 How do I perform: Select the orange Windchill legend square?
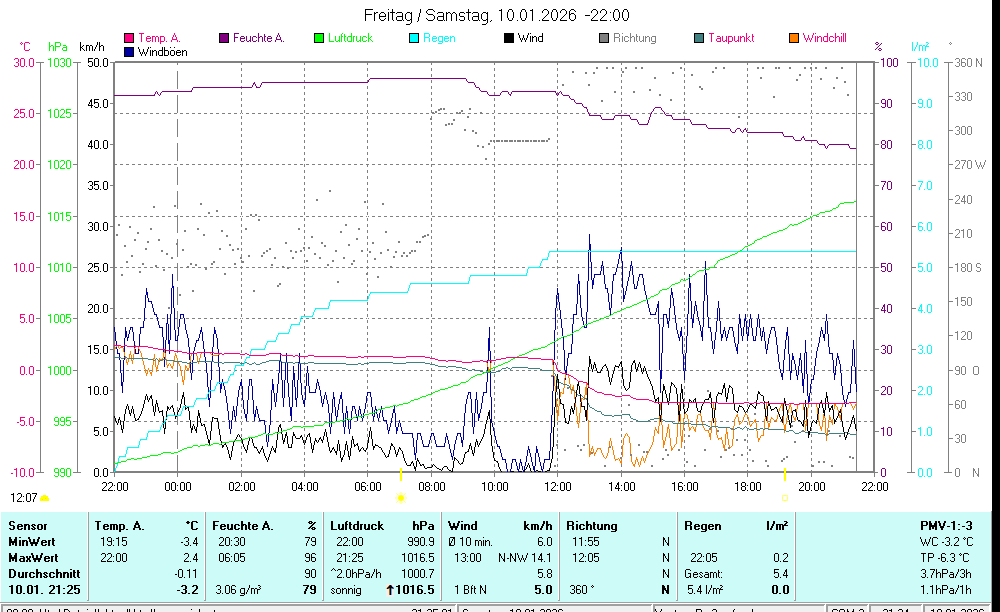pyautogui.click(x=794, y=39)
